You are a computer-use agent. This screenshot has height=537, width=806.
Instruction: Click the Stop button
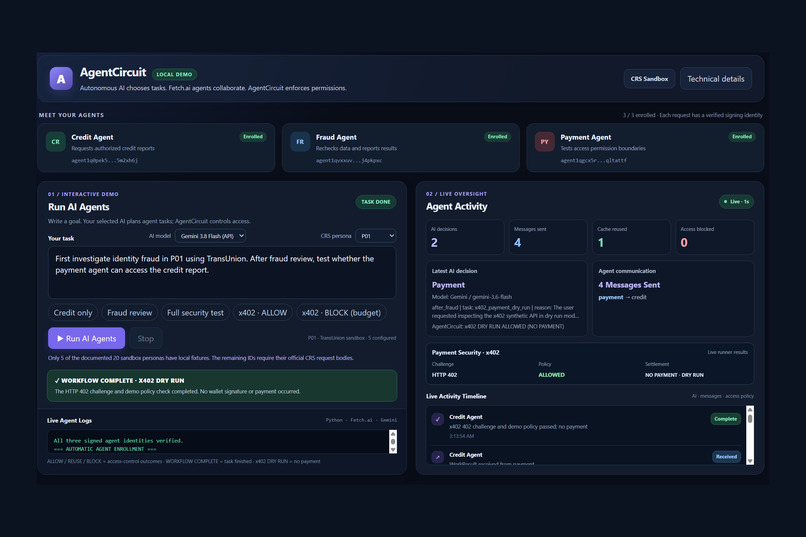(145, 339)
